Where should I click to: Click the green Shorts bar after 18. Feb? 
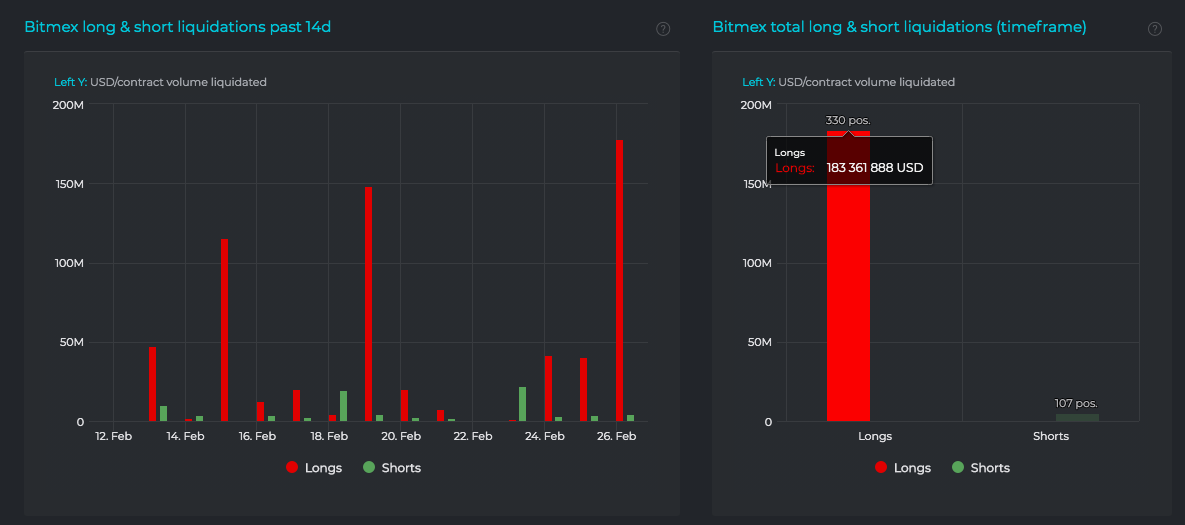pos(343,406)
